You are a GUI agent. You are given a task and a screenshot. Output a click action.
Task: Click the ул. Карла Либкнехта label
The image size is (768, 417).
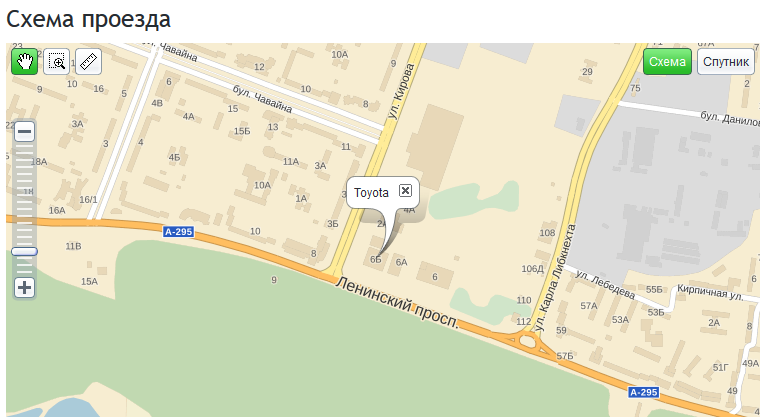point(554,278)
